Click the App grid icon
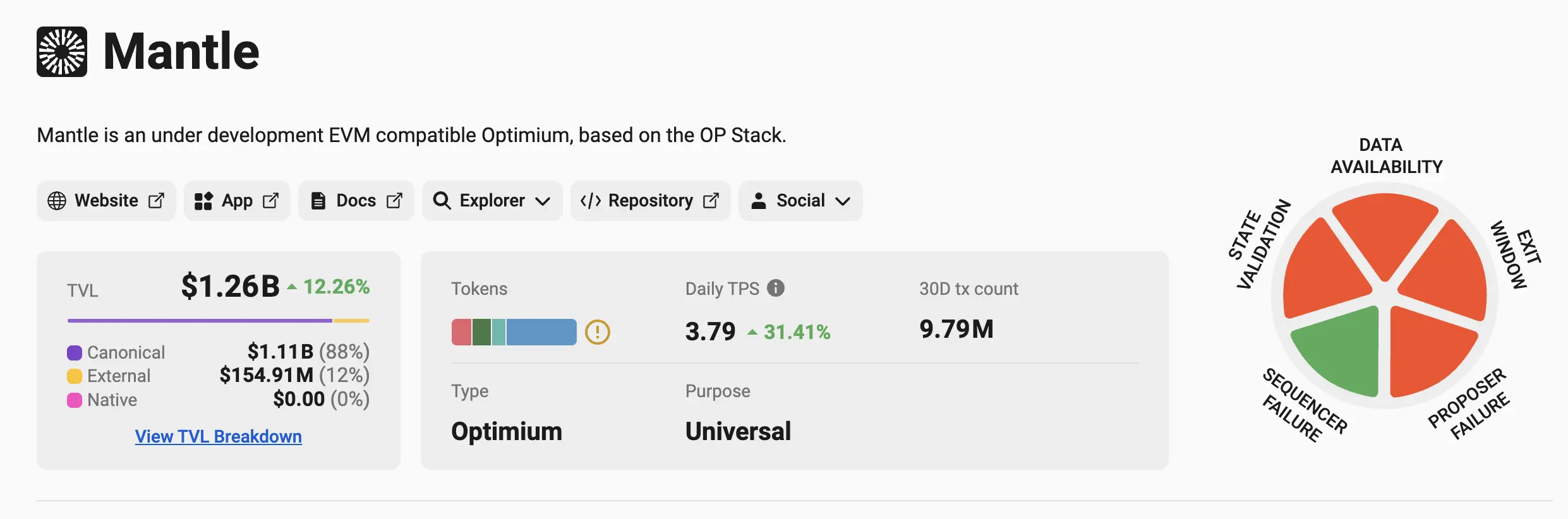1568x519 pixels. coord(203,201)
